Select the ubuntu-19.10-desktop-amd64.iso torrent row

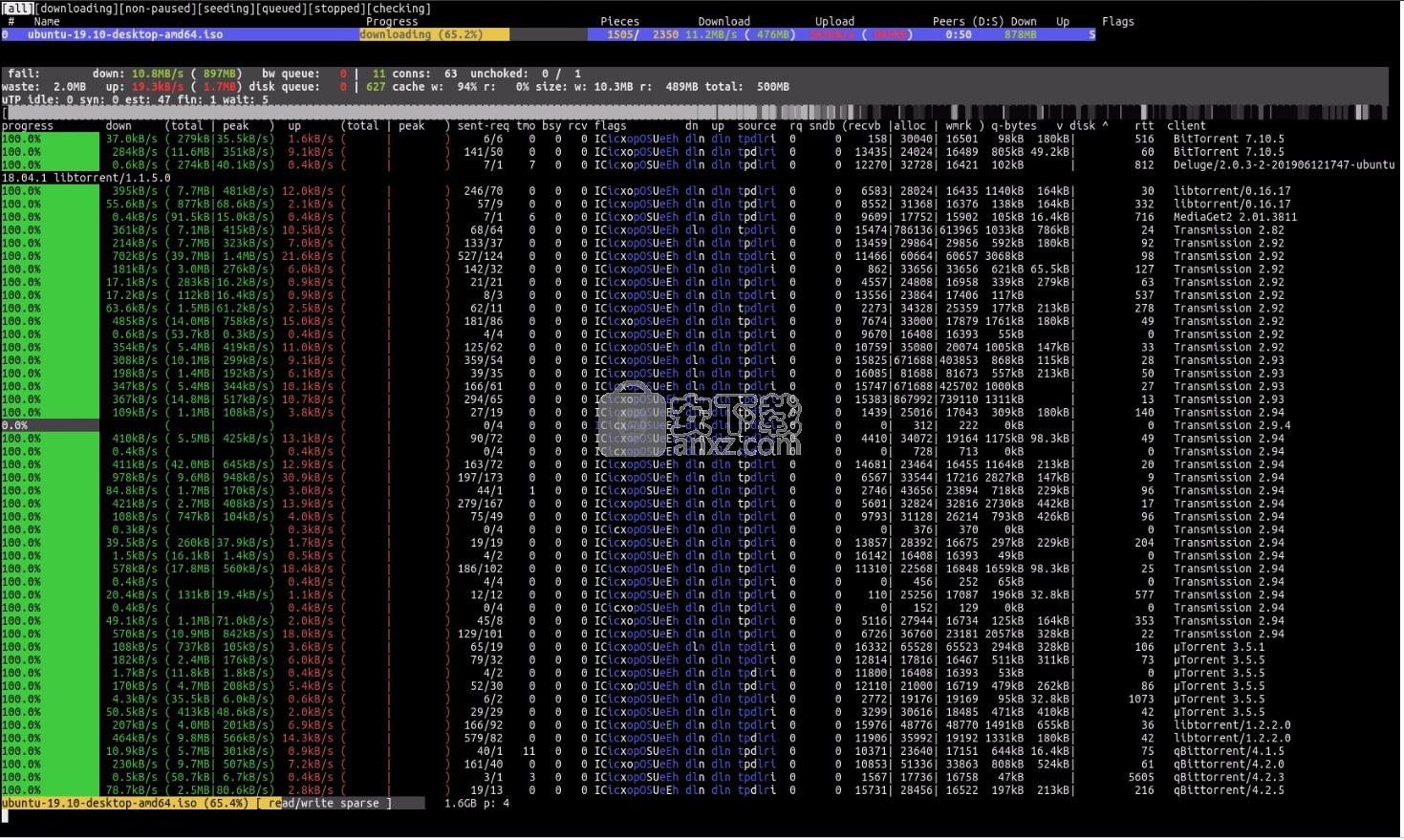click(x=549, y=34)
